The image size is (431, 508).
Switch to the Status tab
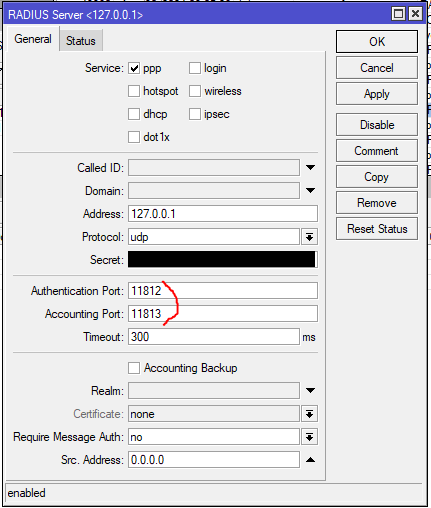pos(81,41)
